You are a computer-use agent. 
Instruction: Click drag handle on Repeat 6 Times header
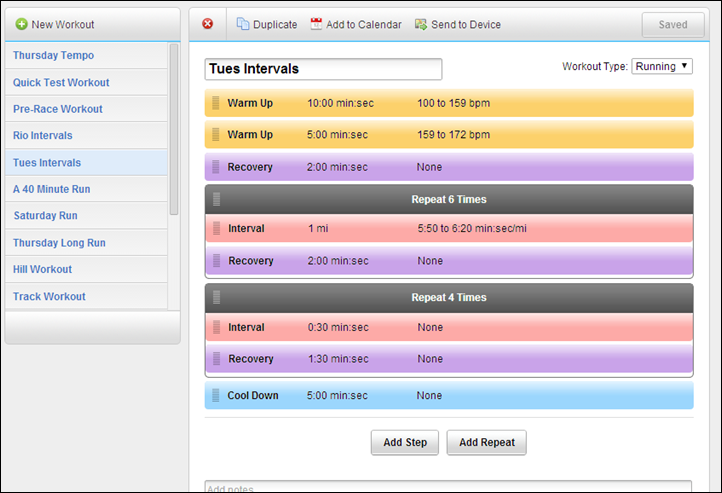(x=216, y=199)
